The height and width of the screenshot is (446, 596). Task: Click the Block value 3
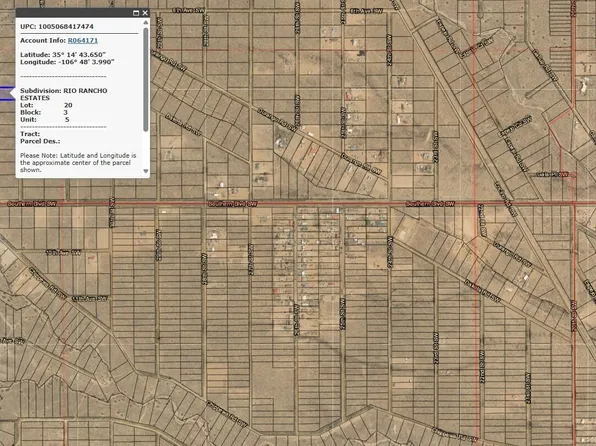point(65,113)
